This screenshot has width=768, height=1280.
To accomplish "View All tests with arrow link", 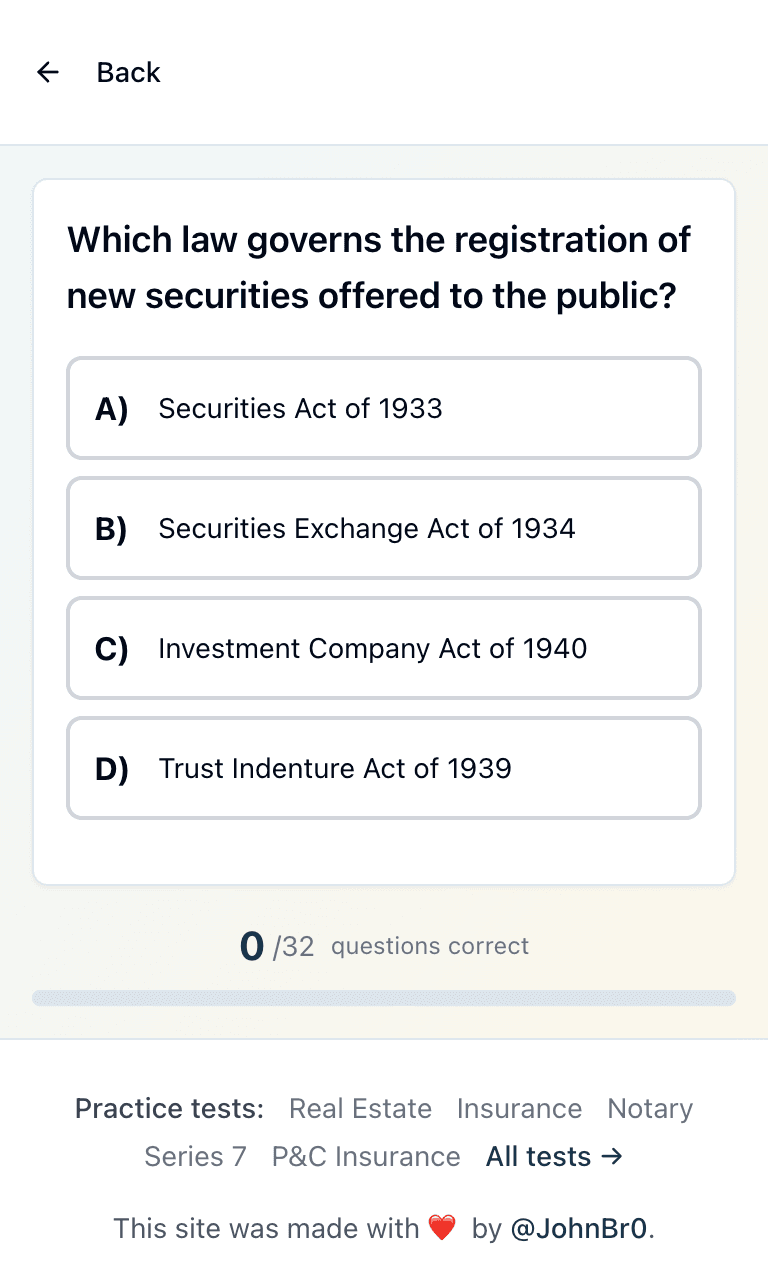I will point(555,1156).
